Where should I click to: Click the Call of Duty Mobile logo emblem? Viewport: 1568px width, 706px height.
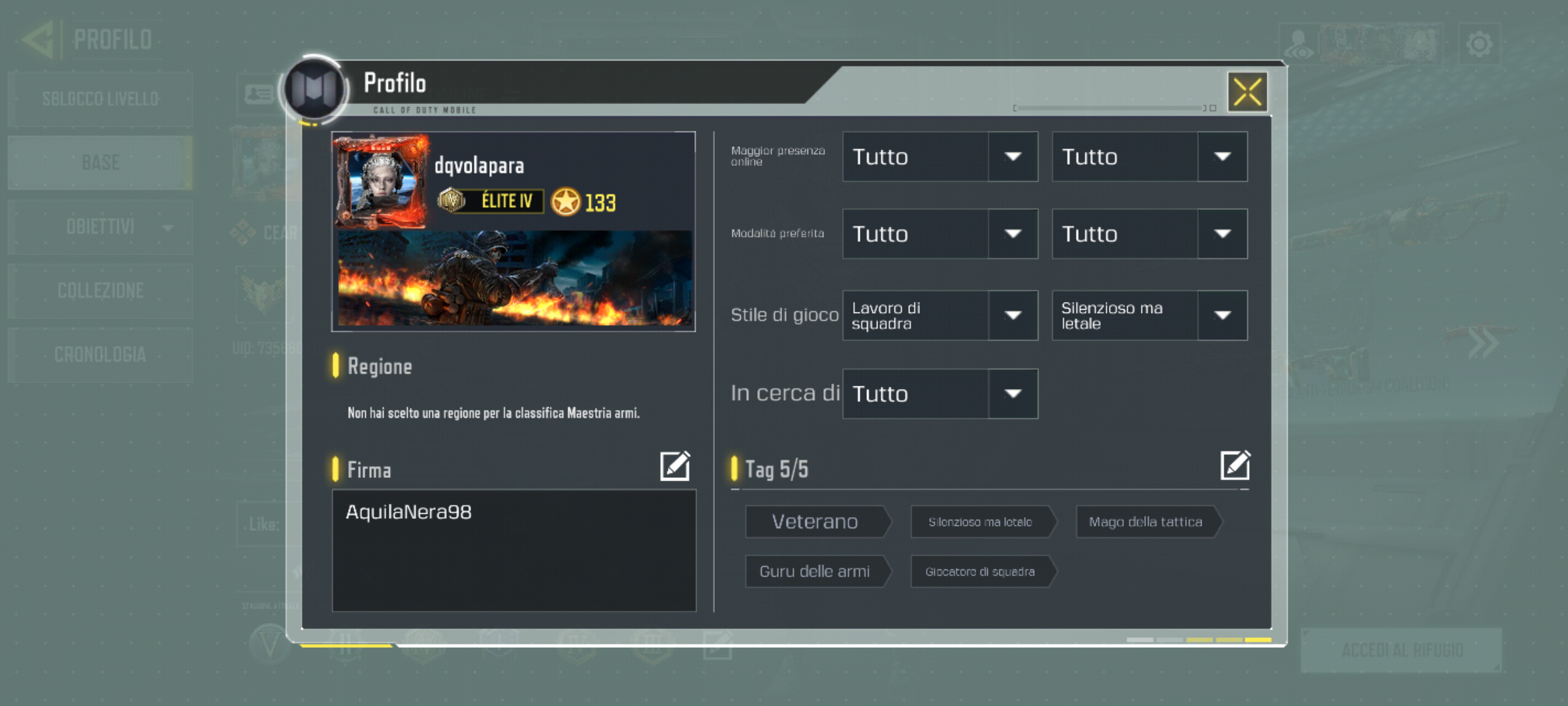pyautogui.click(x=314, y=88)
